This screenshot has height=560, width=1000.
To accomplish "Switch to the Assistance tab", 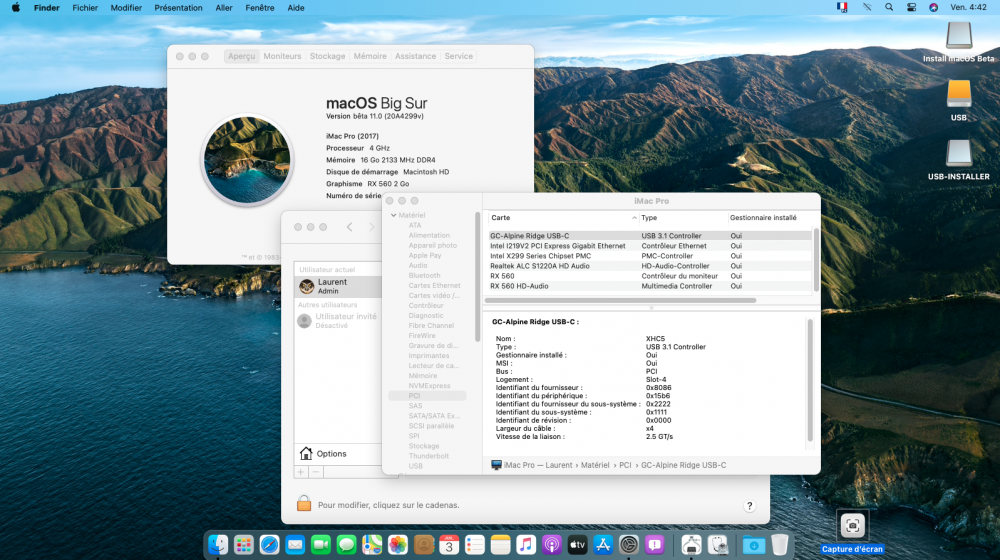I will coord(415,56).
